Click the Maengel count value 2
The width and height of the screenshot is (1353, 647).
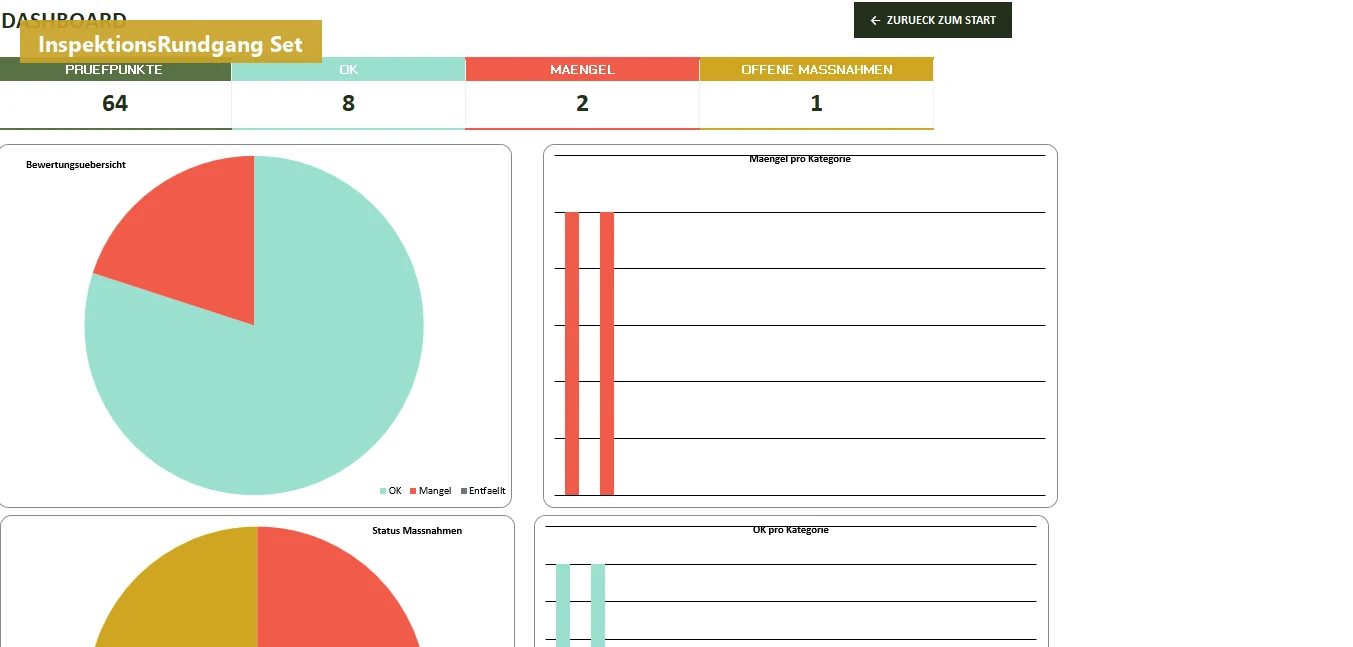582,103
